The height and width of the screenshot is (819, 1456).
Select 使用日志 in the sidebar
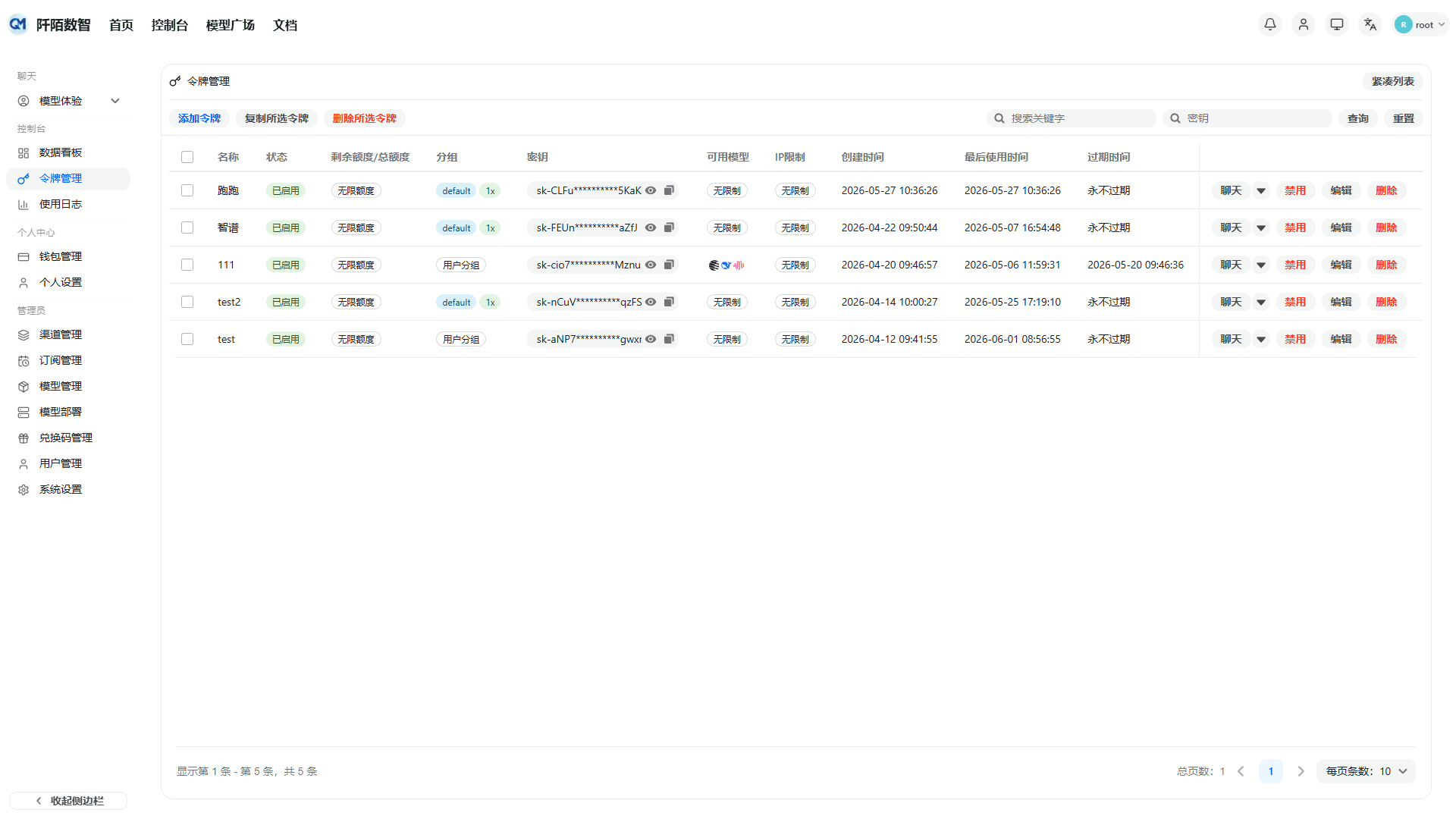[68, 204]
